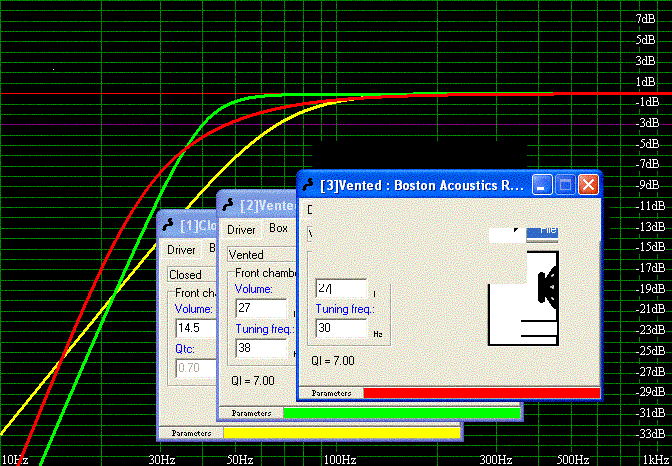
Task: Click the red color bar in window [3]
Action: [482, 393]
